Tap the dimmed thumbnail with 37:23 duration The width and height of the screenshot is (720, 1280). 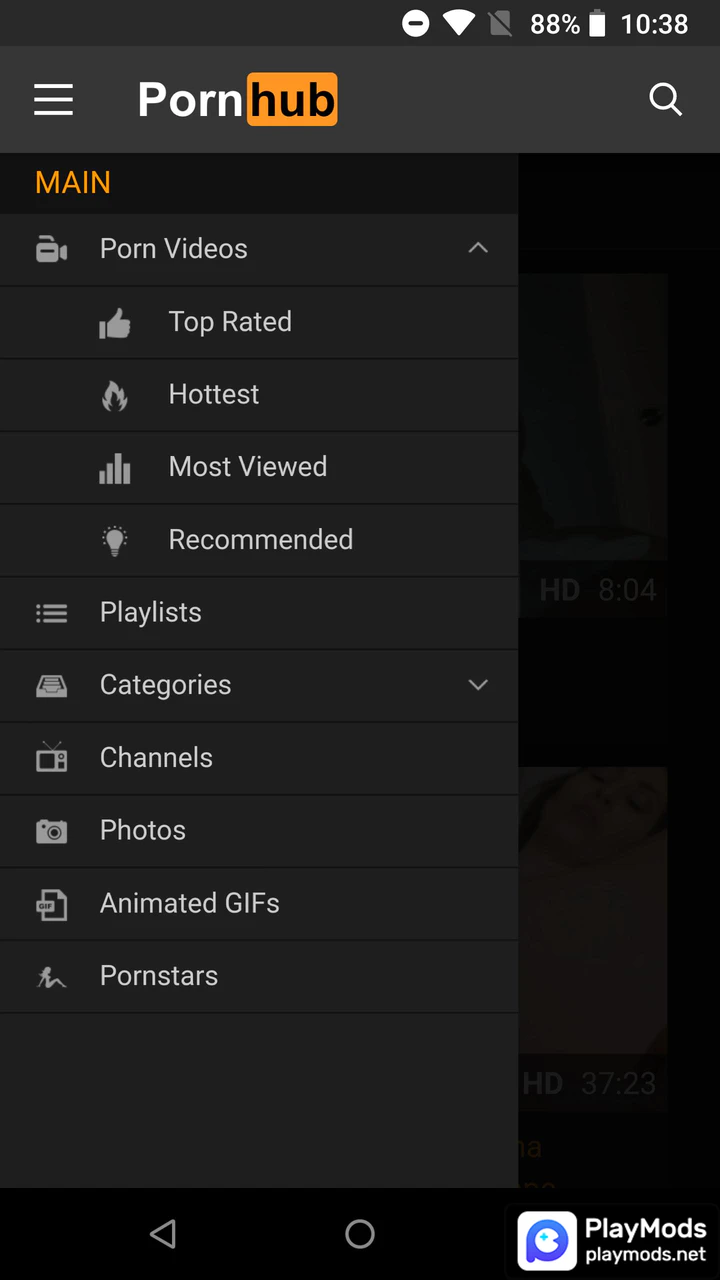[x=593, y=940]
